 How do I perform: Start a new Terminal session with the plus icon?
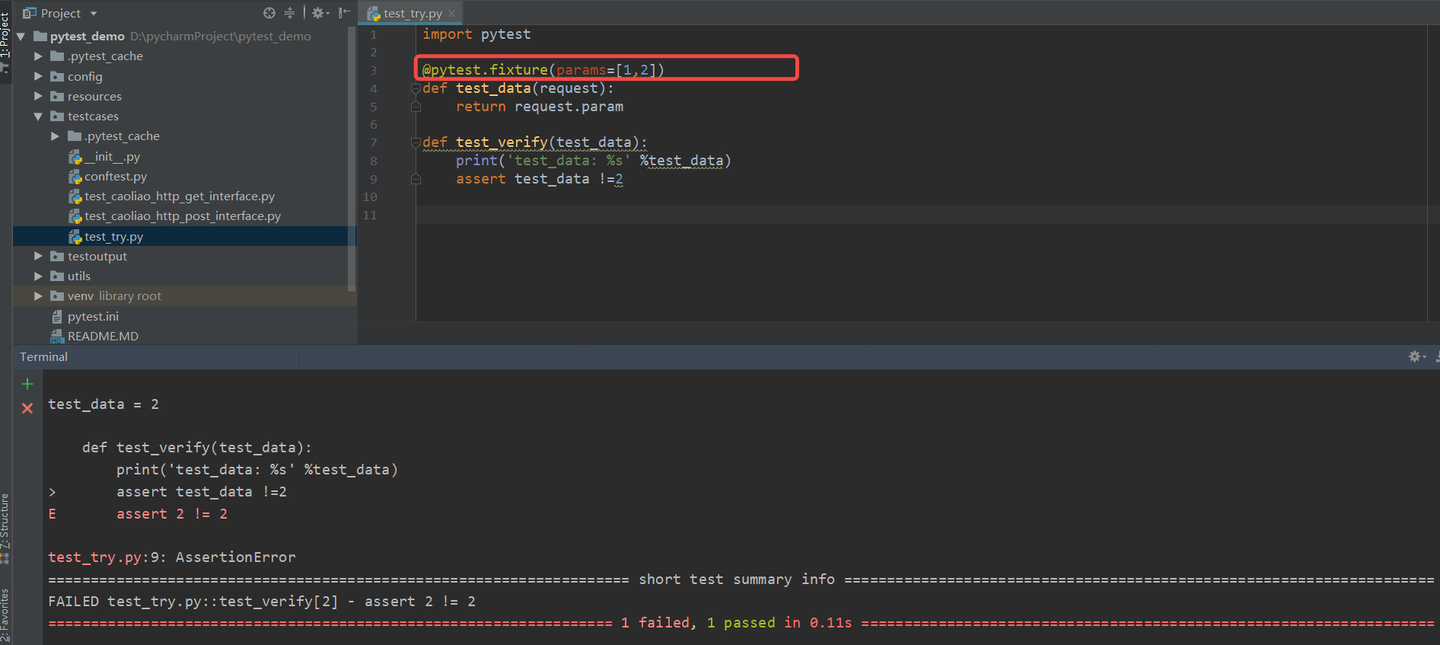point(27,383)
